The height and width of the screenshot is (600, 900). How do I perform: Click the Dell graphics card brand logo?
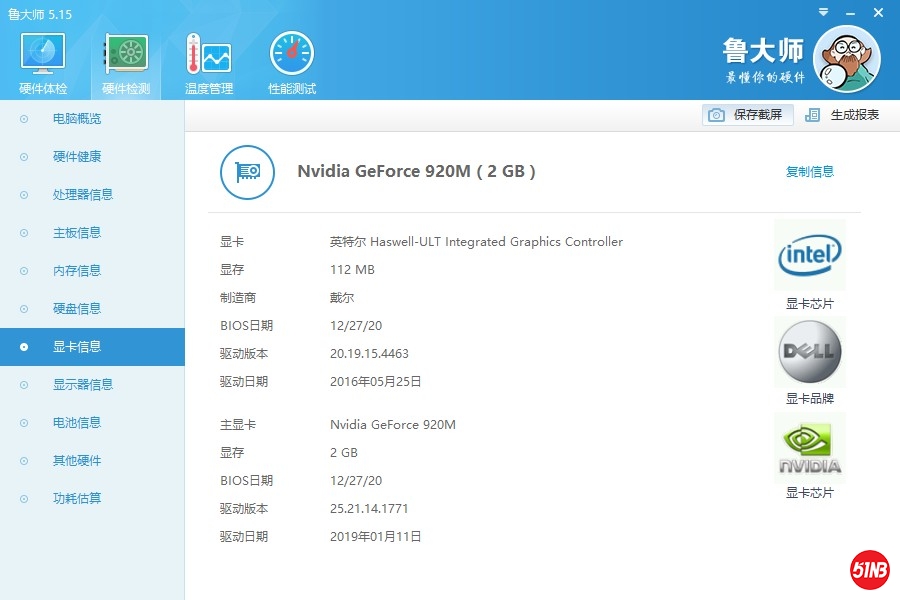pos(809,352)
